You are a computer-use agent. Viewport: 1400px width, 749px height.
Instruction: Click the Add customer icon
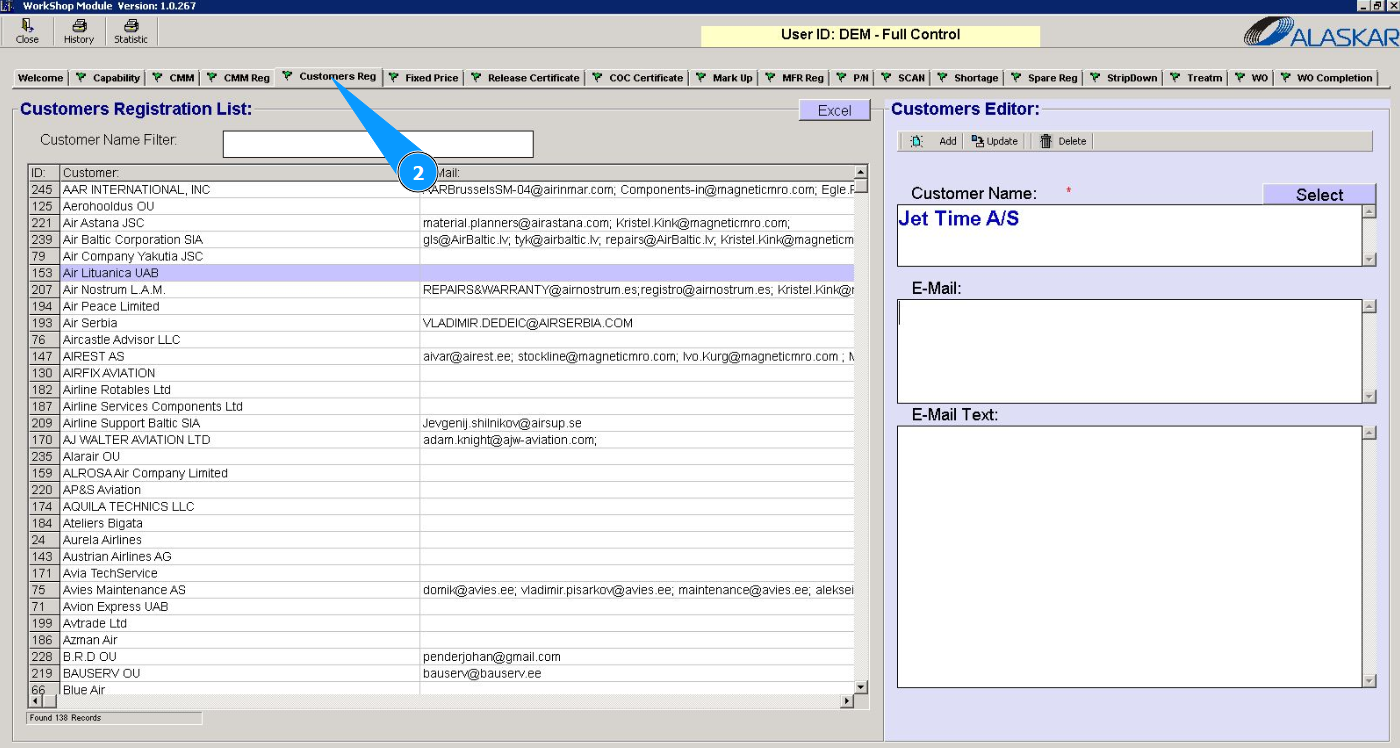(x=917, y=142)
